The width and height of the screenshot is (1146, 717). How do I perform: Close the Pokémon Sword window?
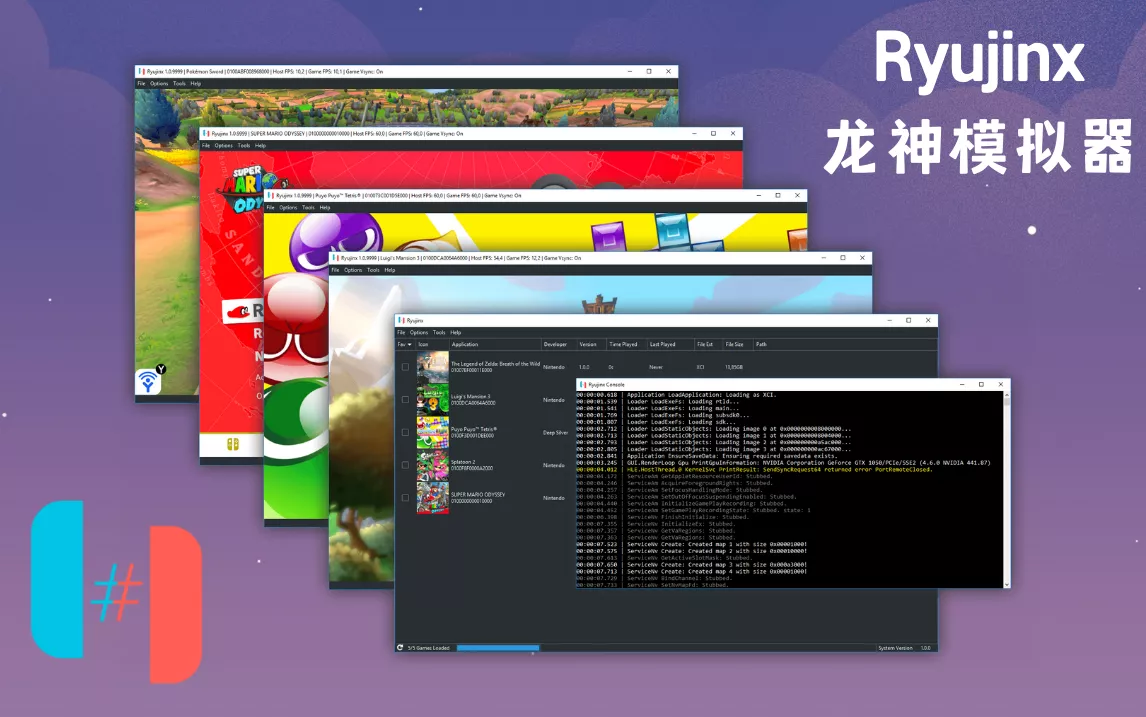tap(668, 72)
